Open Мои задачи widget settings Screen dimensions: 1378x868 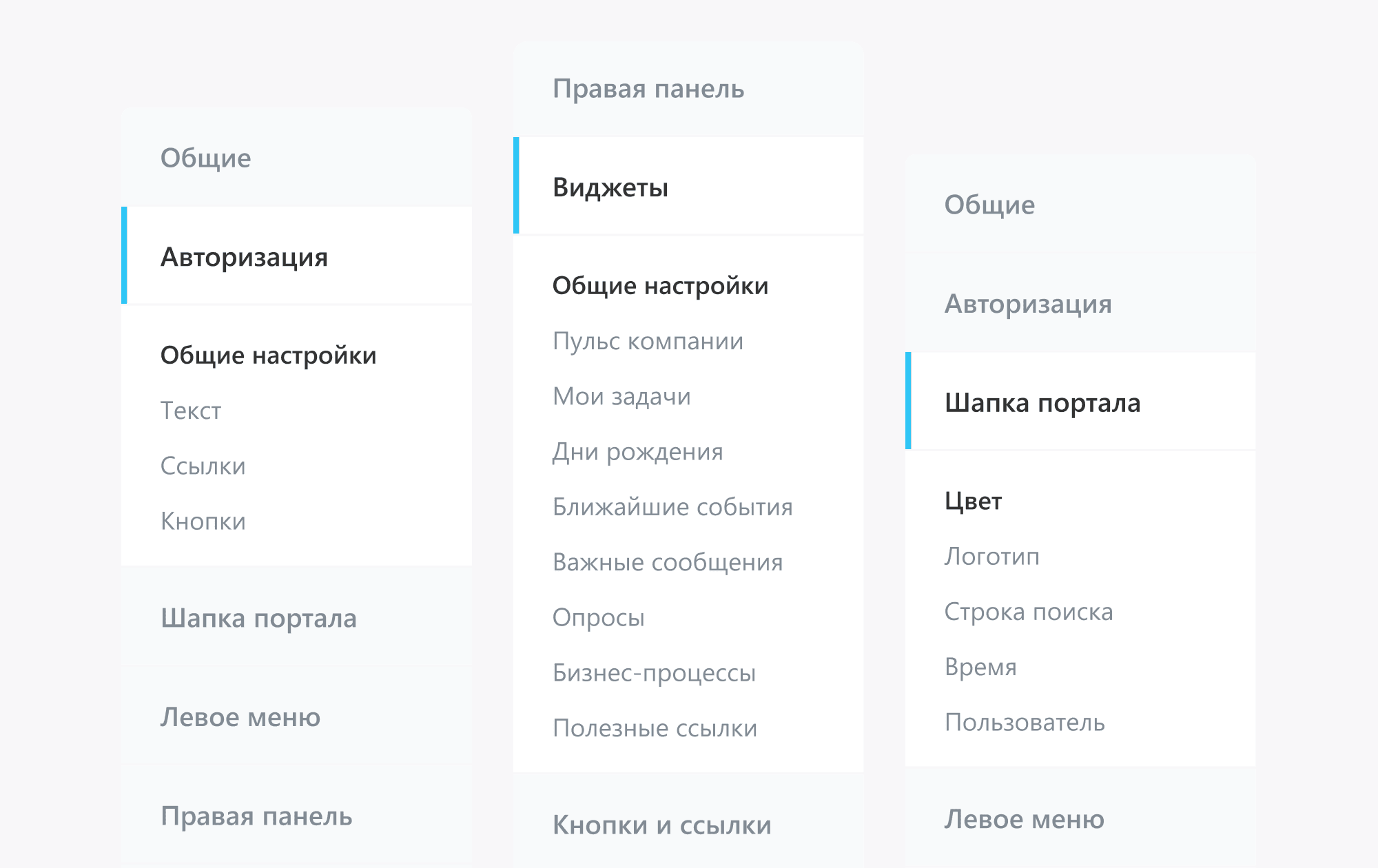pyautogui.click(x=621, y=396)
